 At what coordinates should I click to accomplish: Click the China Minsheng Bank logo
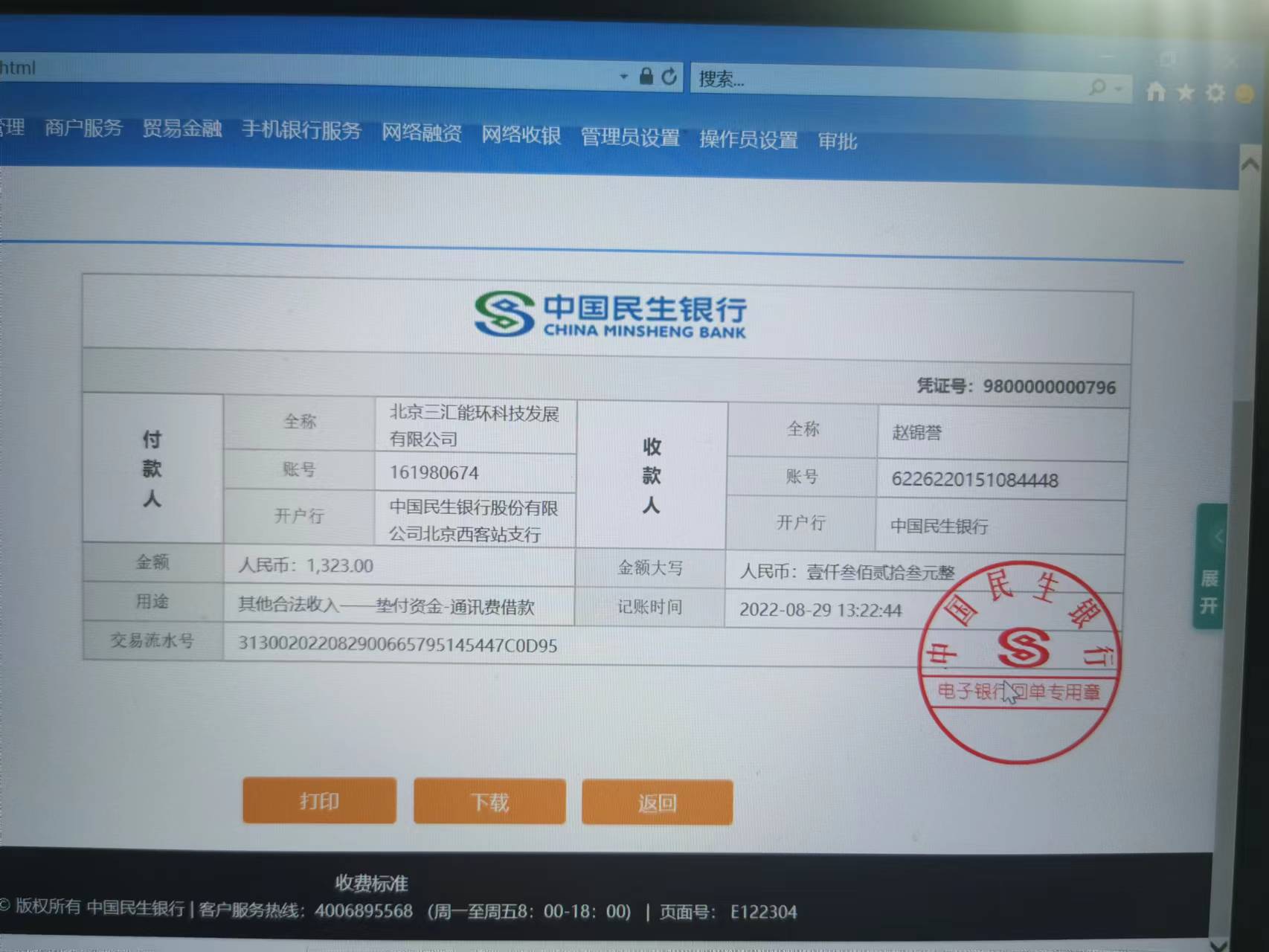pyautogui.click(x=610, y=315)
